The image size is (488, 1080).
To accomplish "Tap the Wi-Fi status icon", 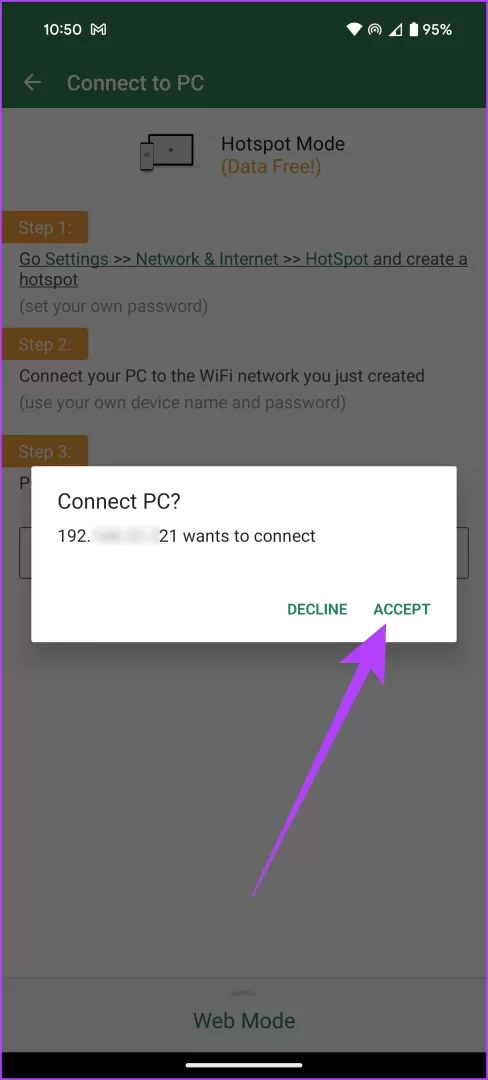I will (x=354, y=30).
